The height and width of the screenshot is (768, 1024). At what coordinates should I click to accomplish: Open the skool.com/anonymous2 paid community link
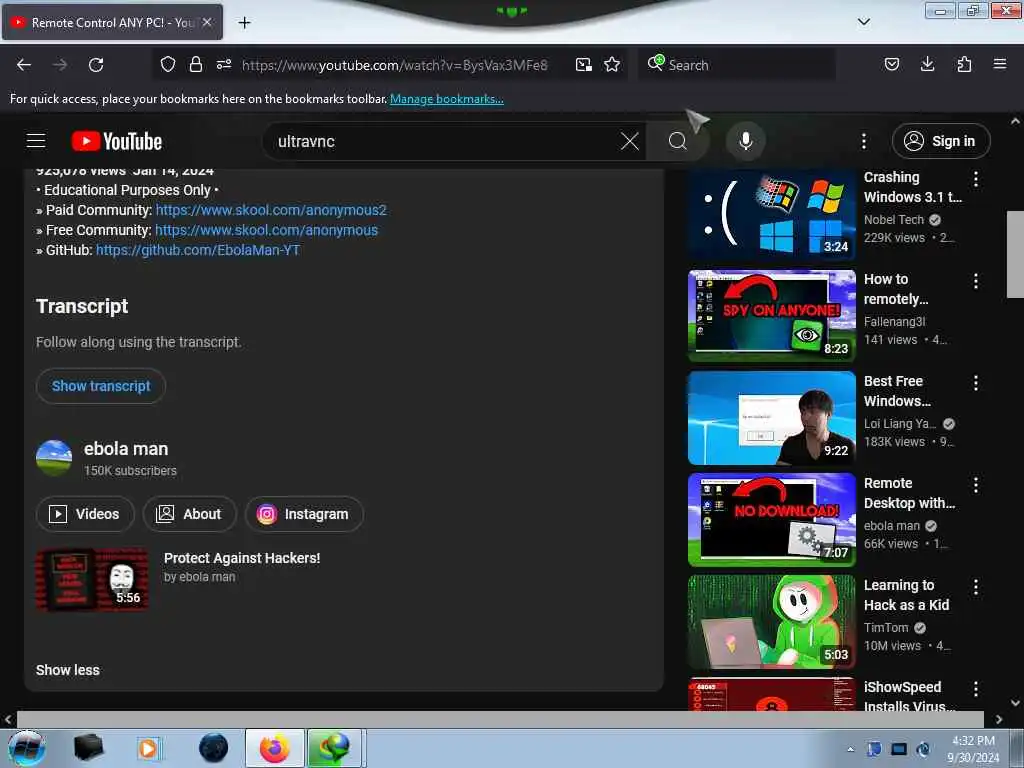coord(271,210)
